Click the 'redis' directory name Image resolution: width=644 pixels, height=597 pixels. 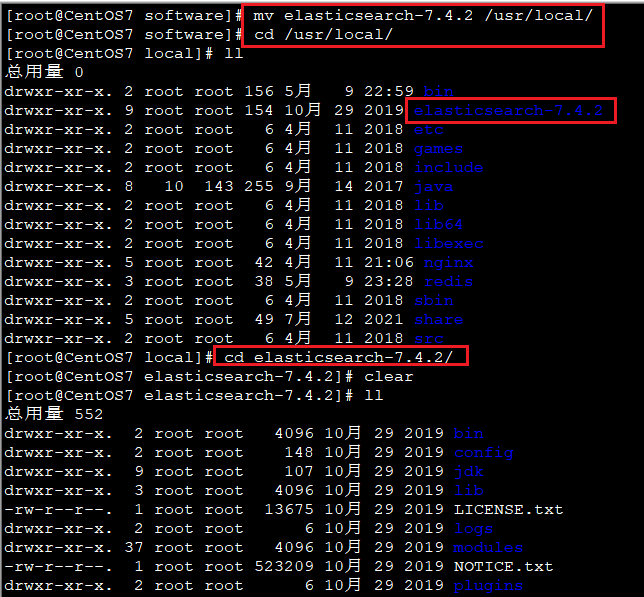click(x=448, y=282)
